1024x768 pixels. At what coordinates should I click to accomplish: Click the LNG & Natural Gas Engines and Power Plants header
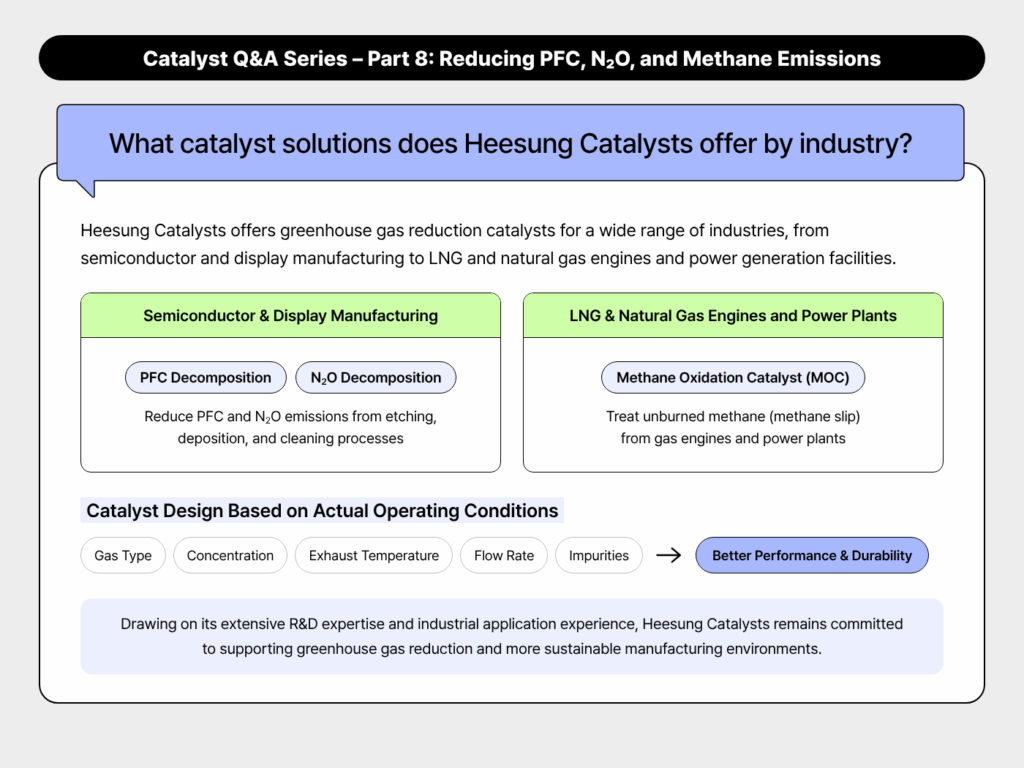[733, 315]
